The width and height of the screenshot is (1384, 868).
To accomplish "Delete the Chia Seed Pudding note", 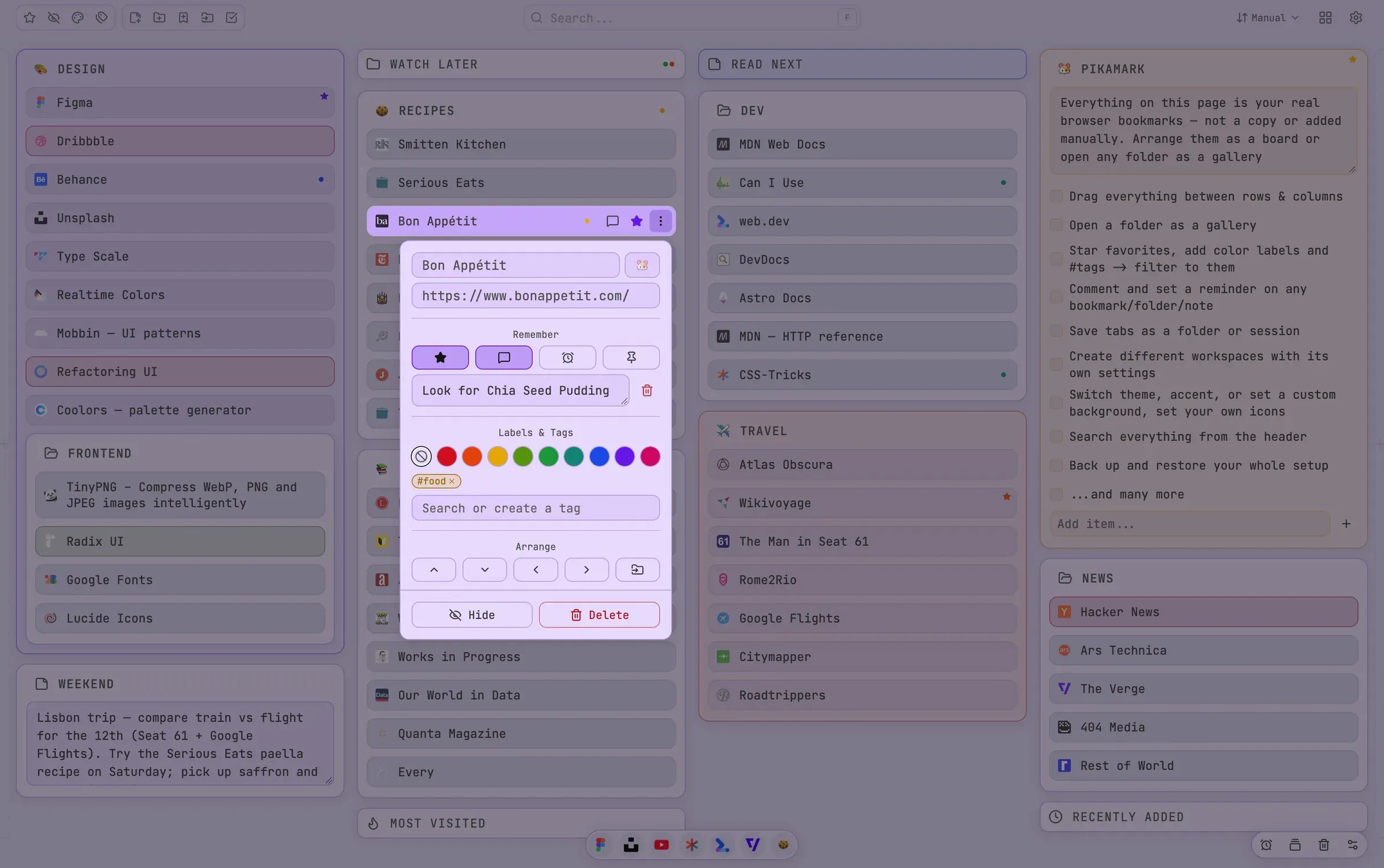I will (647, 391).
